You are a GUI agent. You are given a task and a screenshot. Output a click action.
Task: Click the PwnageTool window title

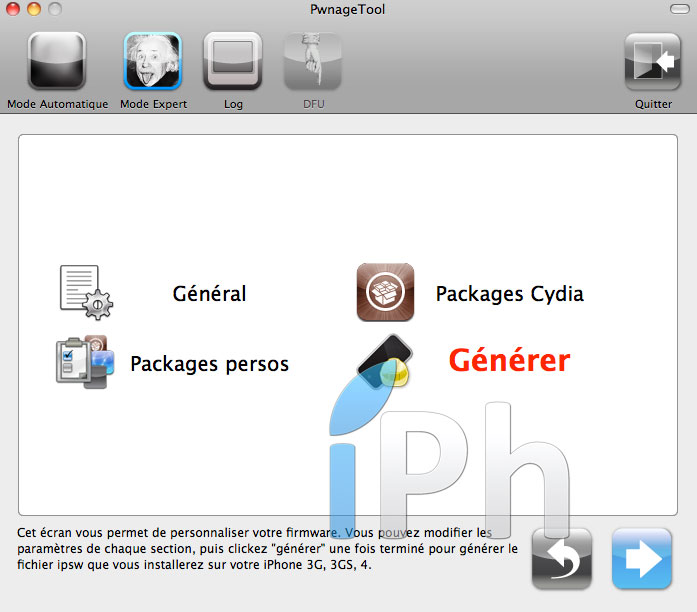click(x=348, y=9)
